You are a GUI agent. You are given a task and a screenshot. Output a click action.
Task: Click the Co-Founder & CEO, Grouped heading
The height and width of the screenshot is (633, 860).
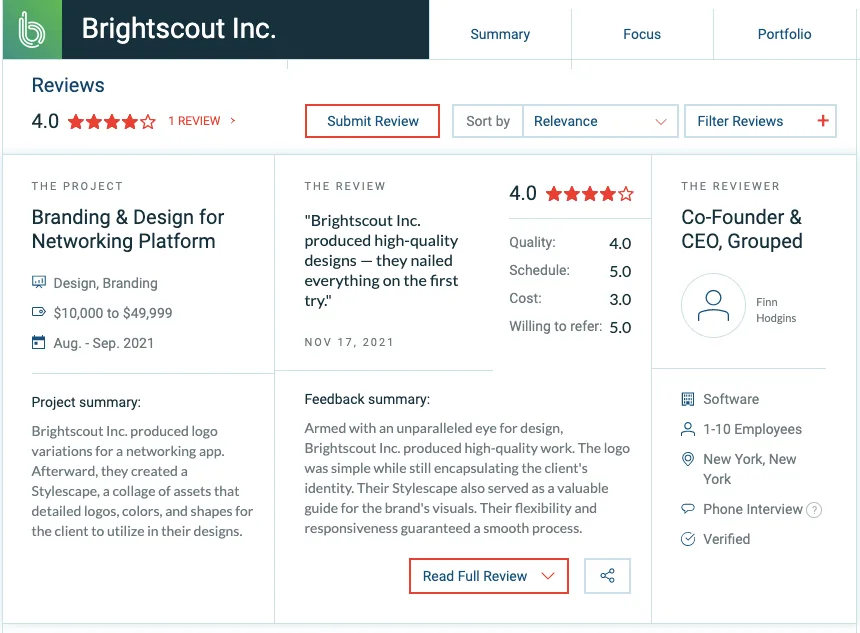click(742, 229)
